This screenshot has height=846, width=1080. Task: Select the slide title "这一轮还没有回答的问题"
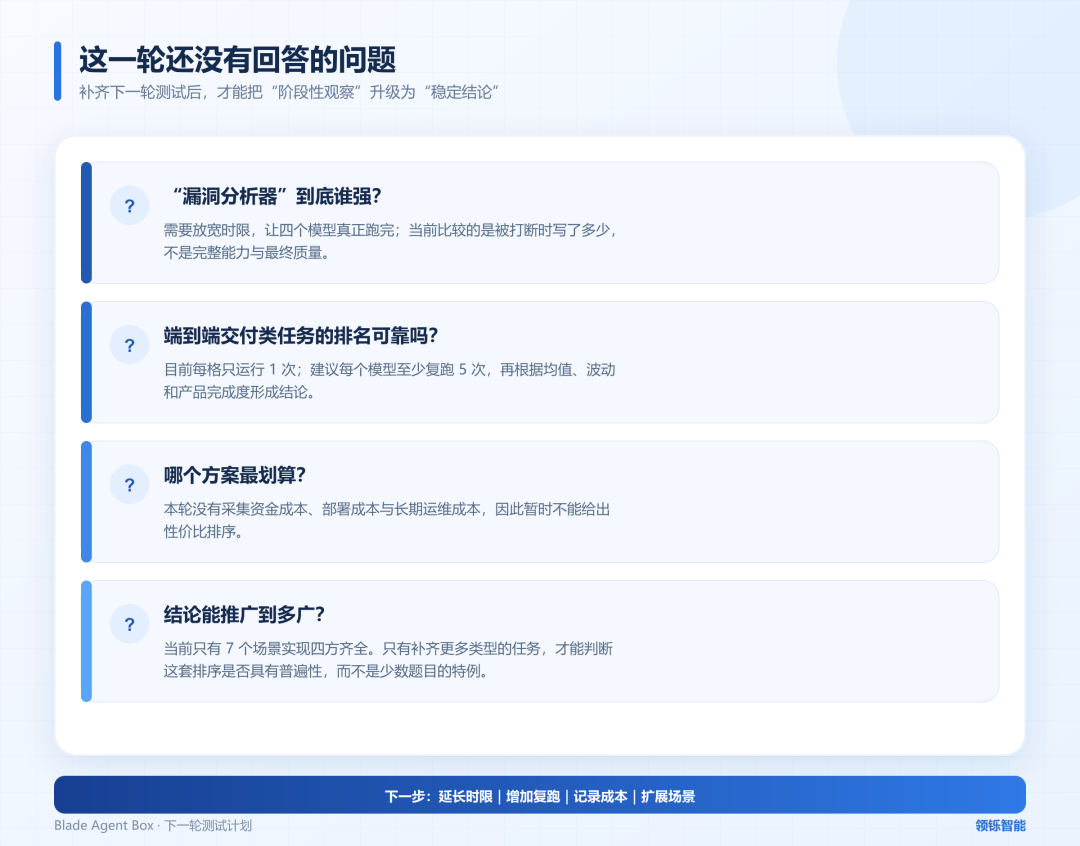coord(238,60)
